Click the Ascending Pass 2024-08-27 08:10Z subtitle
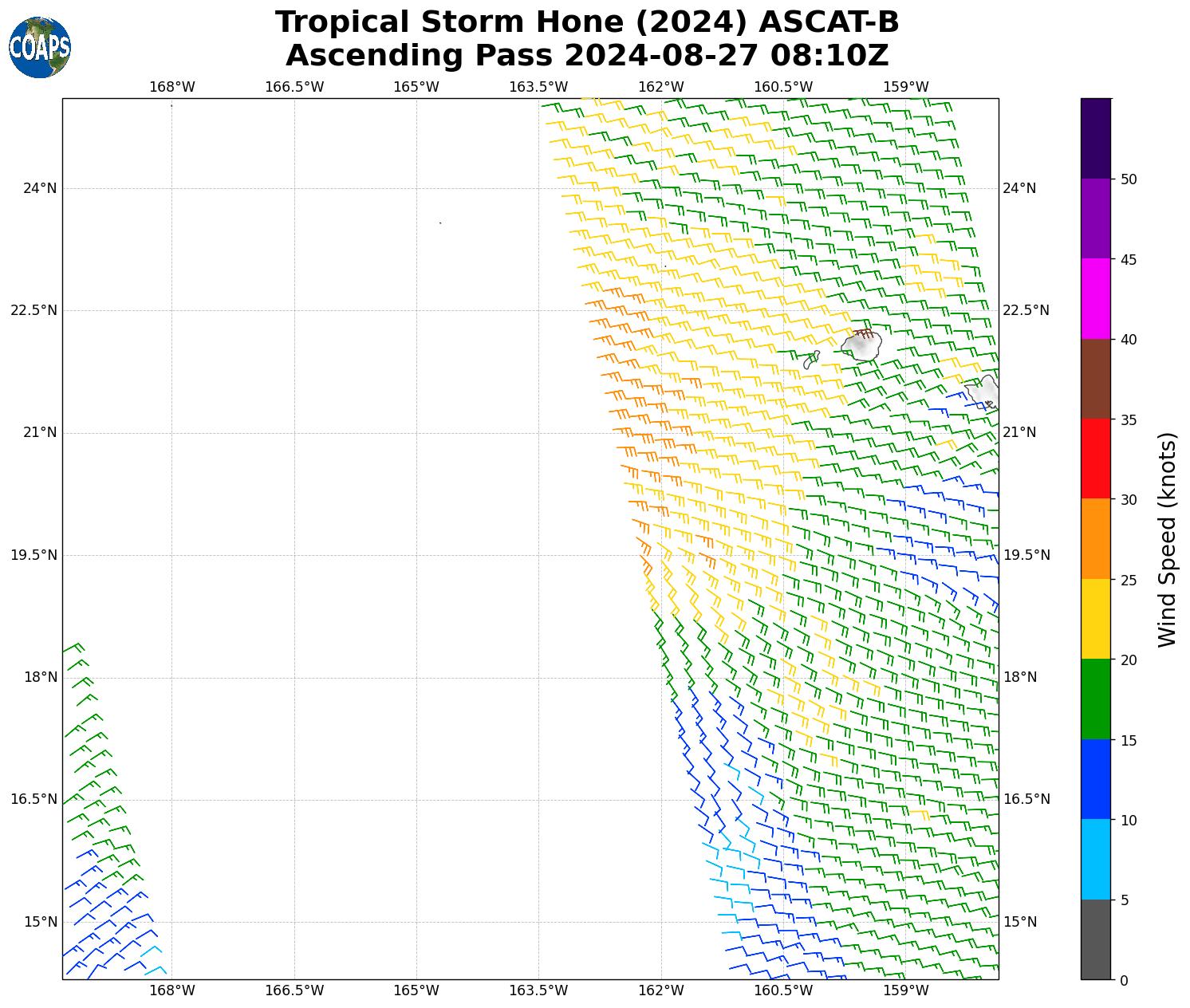Screen dimensions: 1190x1008 point(587,56)
